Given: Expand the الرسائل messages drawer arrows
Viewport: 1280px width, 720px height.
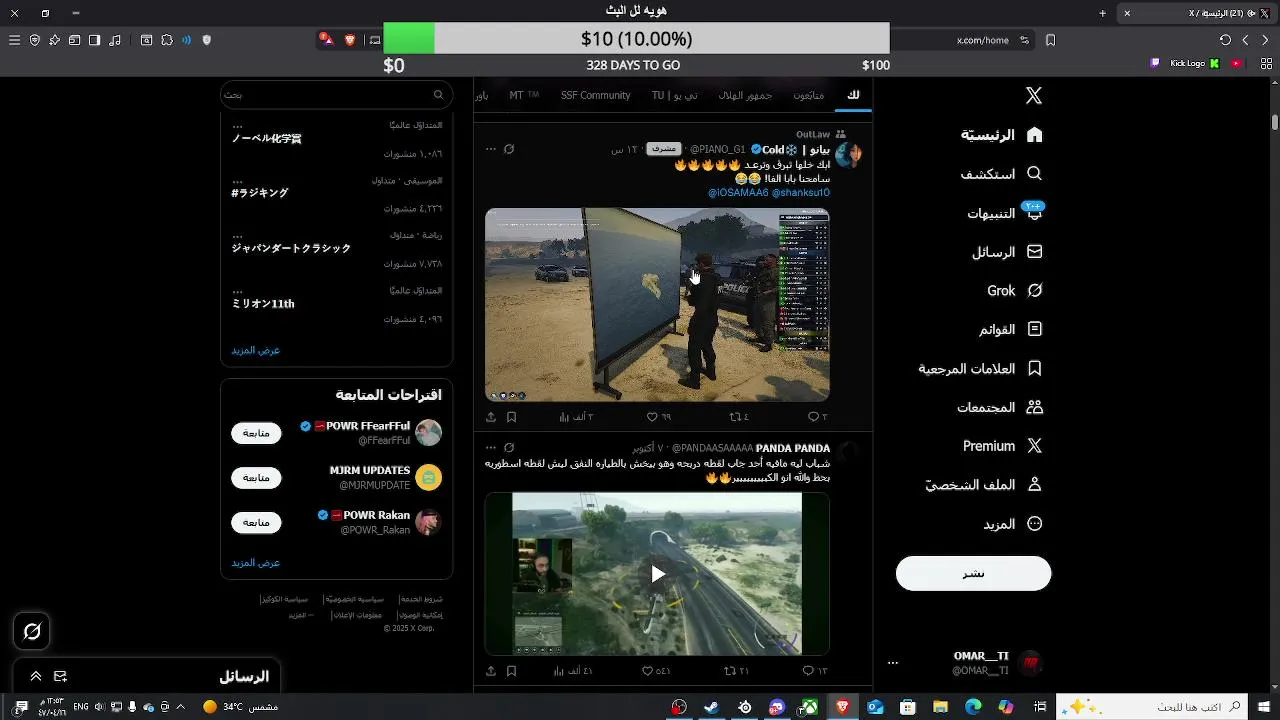Looking at the screenshot, I should click(36, 677).
